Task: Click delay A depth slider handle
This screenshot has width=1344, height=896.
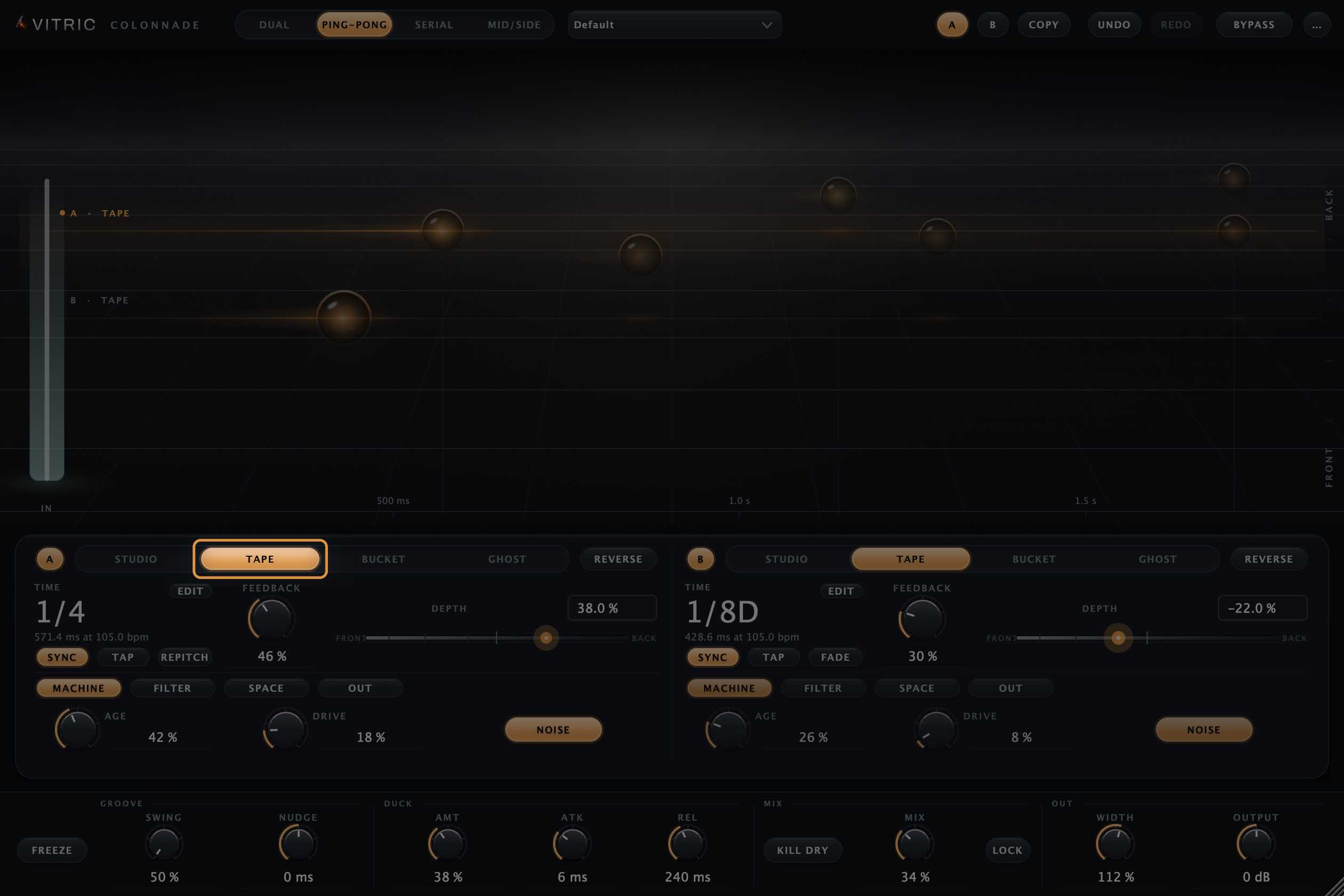Action: (x=546, y=638)
